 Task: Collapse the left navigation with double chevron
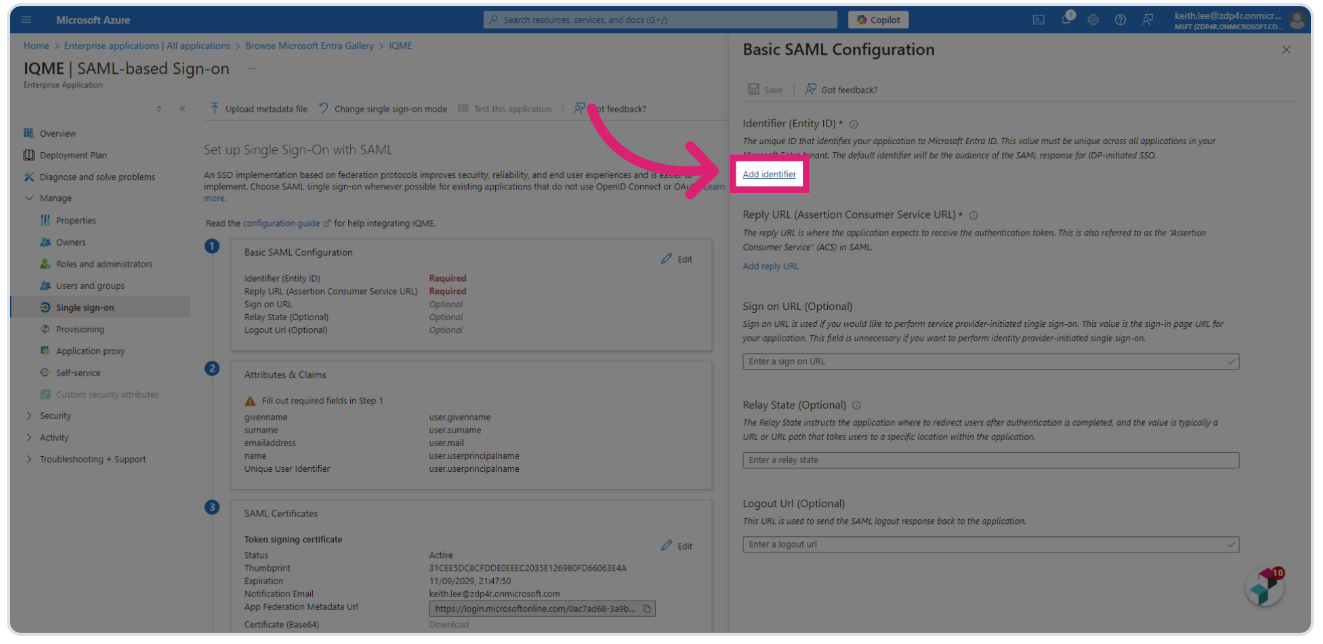(x=182, y=109)
